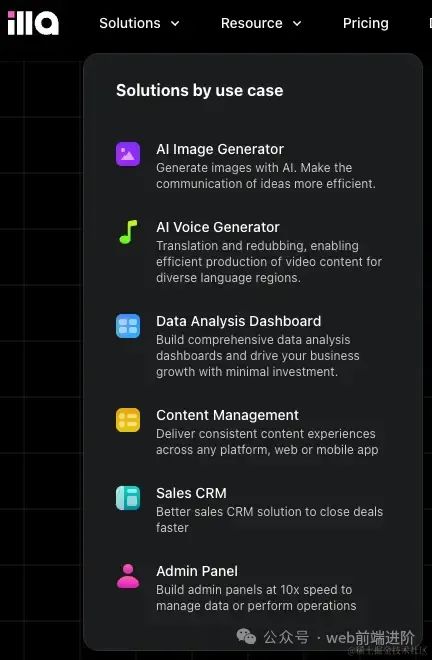Open the Sales CRM description text

[269, 519]
